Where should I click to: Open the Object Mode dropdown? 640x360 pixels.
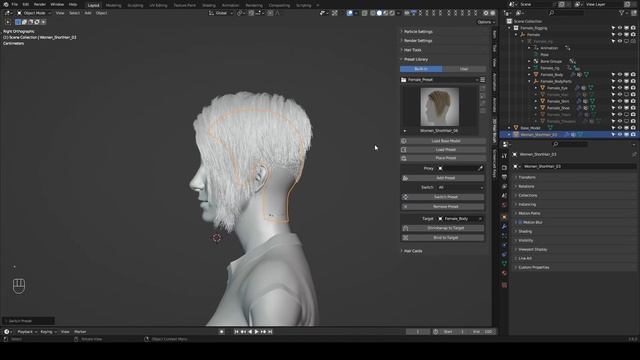34,13
